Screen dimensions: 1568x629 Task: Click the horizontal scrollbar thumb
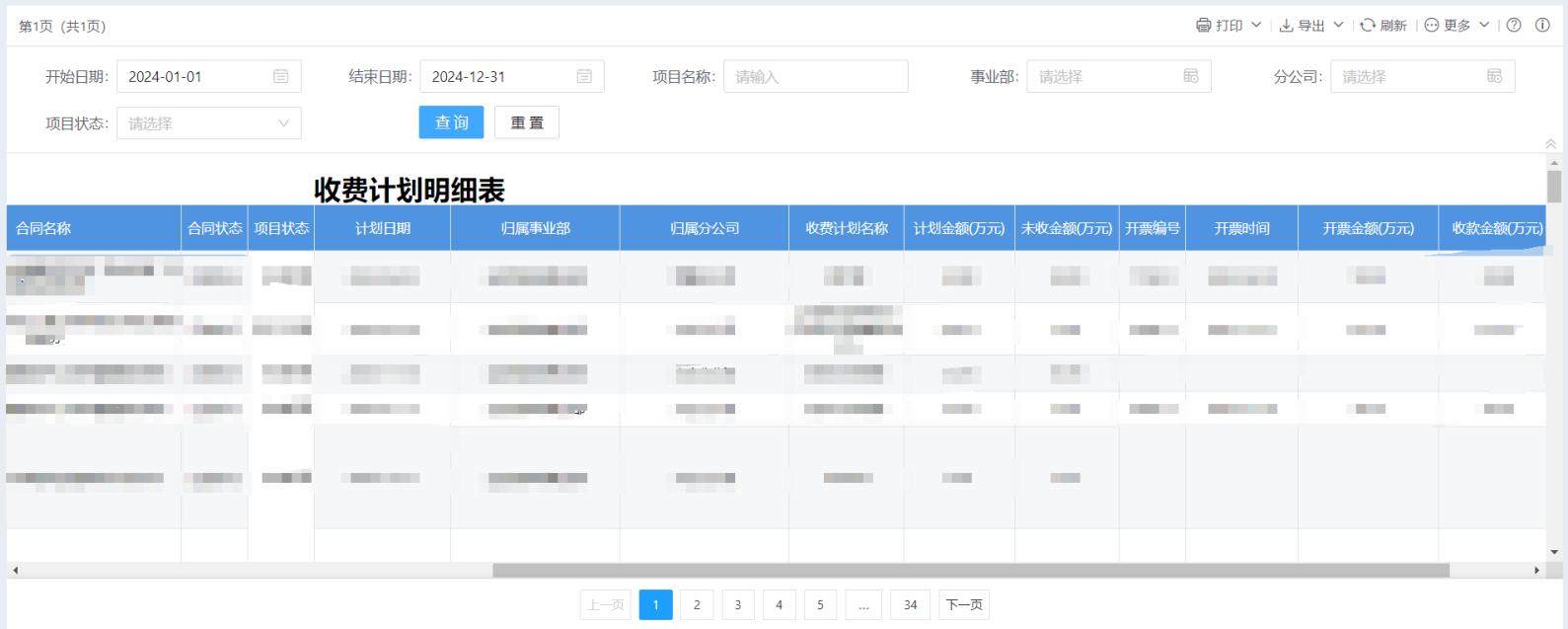[970, 570]
